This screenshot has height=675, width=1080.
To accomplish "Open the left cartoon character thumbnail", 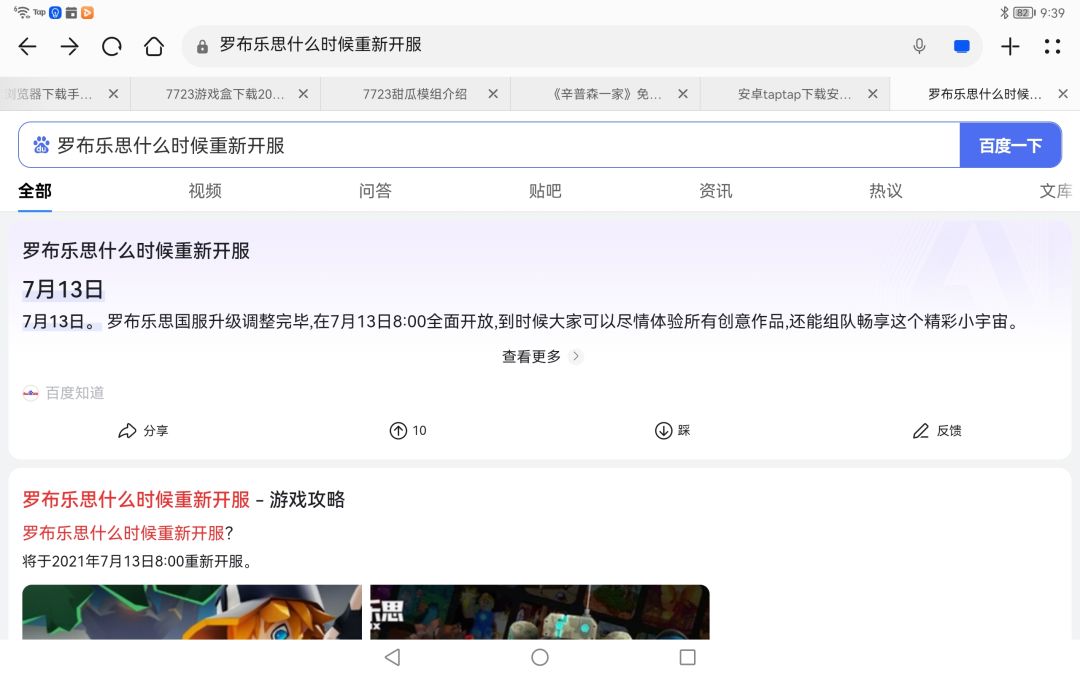I will [x=191, y=612].
